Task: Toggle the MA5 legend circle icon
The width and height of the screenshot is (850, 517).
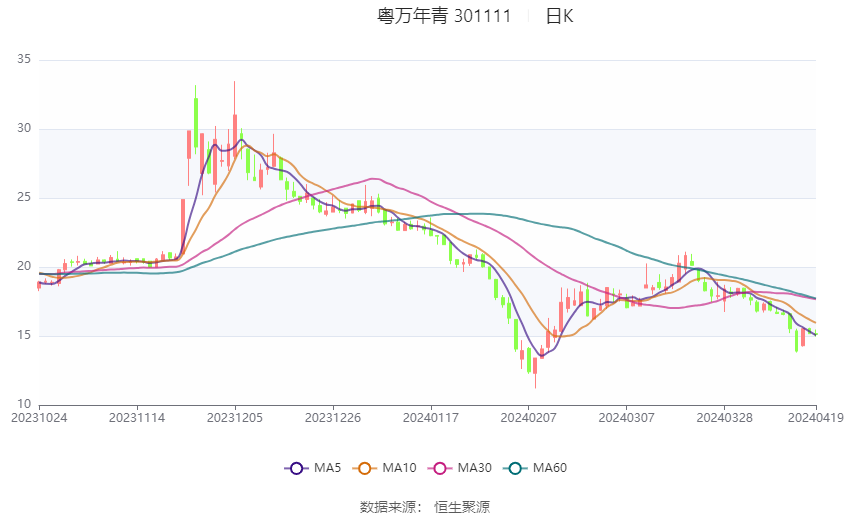Action: pos(297,468)
